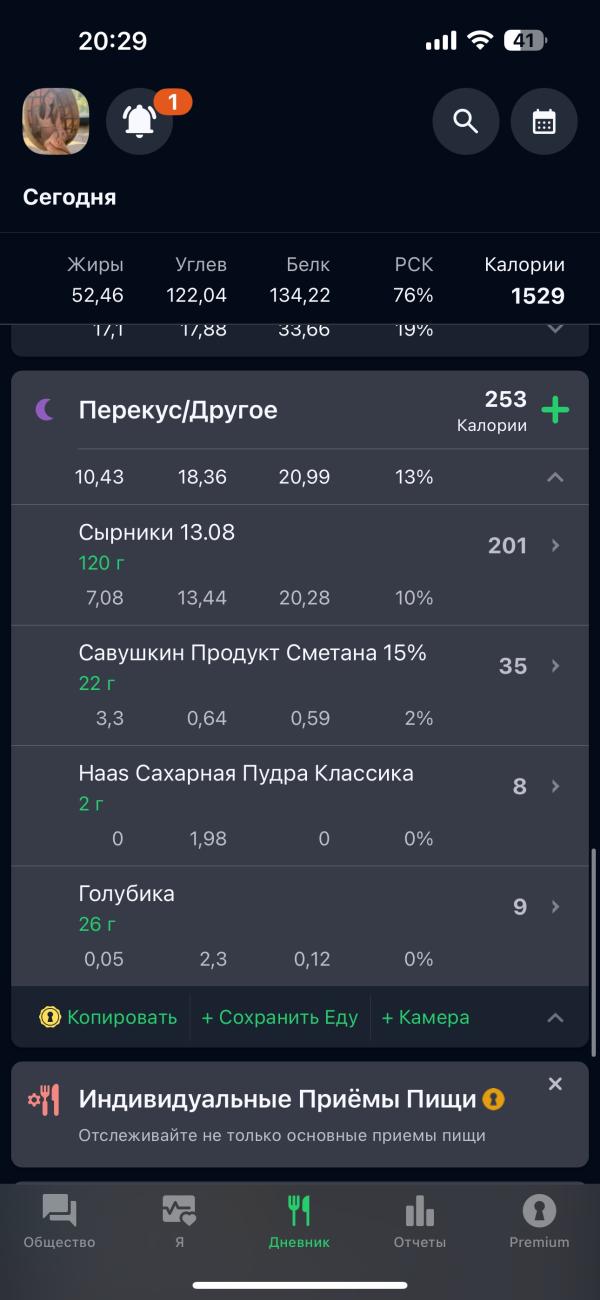Add food to Перекус/Другое with plus

pyautogui.click(x=555, y=410)
